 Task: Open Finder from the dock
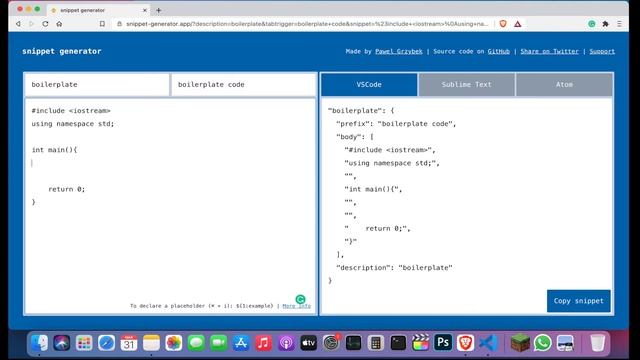tap(40, 343)
